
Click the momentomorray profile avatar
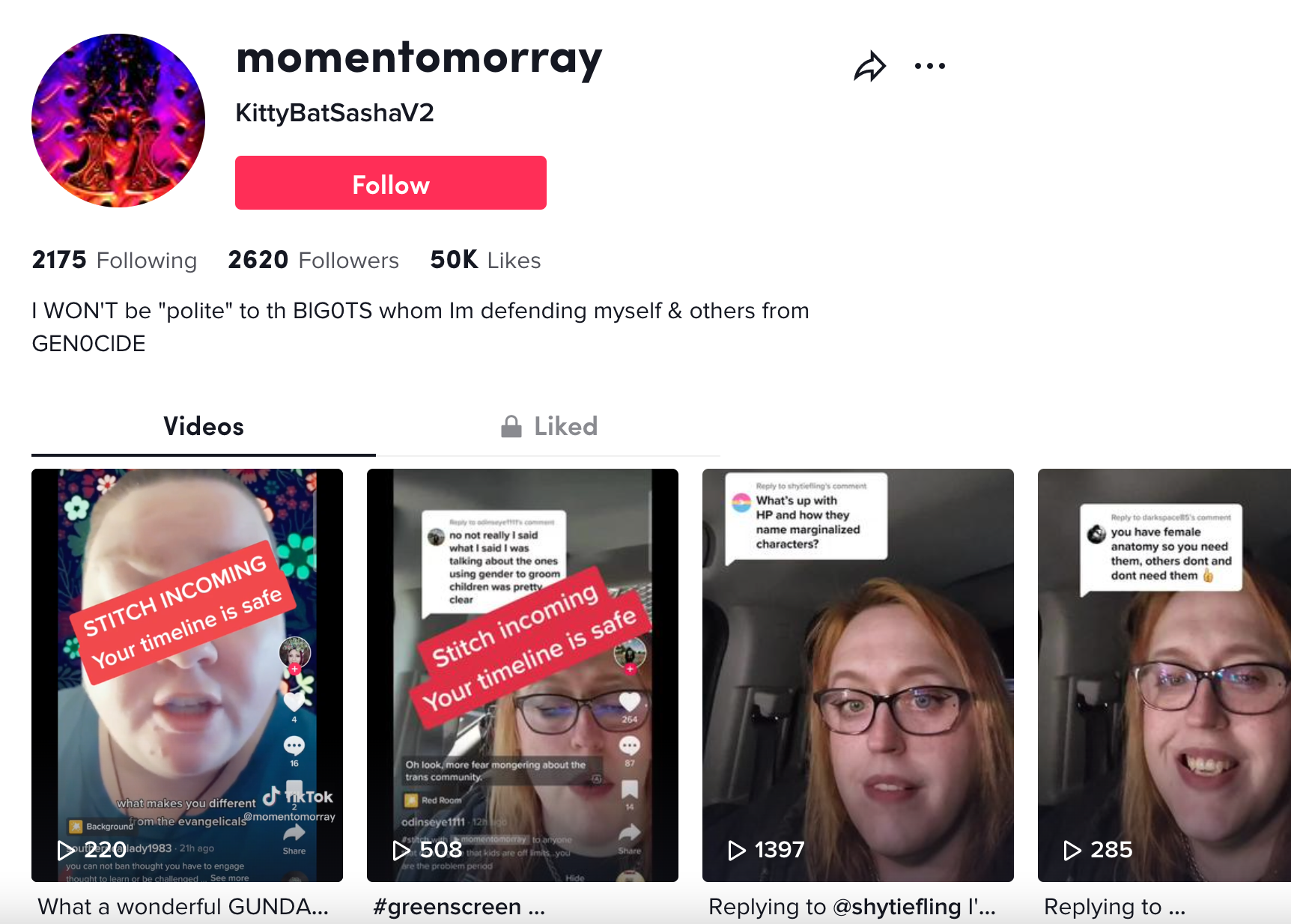[118, 121]
